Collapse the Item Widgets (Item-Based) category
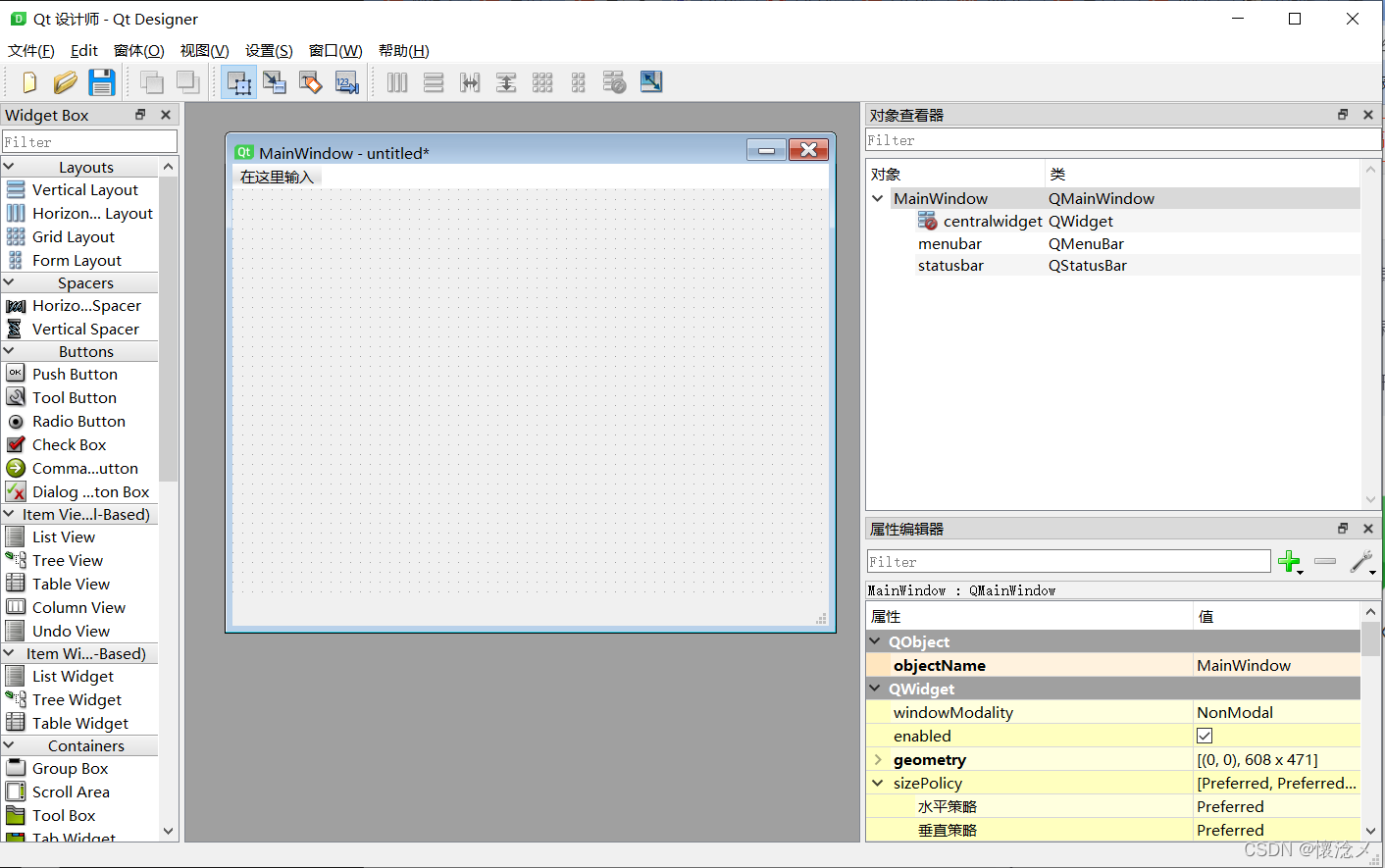 [9, 653]
